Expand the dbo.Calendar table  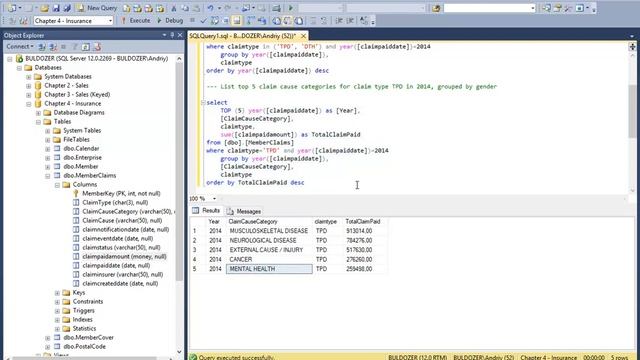(x=48, y=149)
